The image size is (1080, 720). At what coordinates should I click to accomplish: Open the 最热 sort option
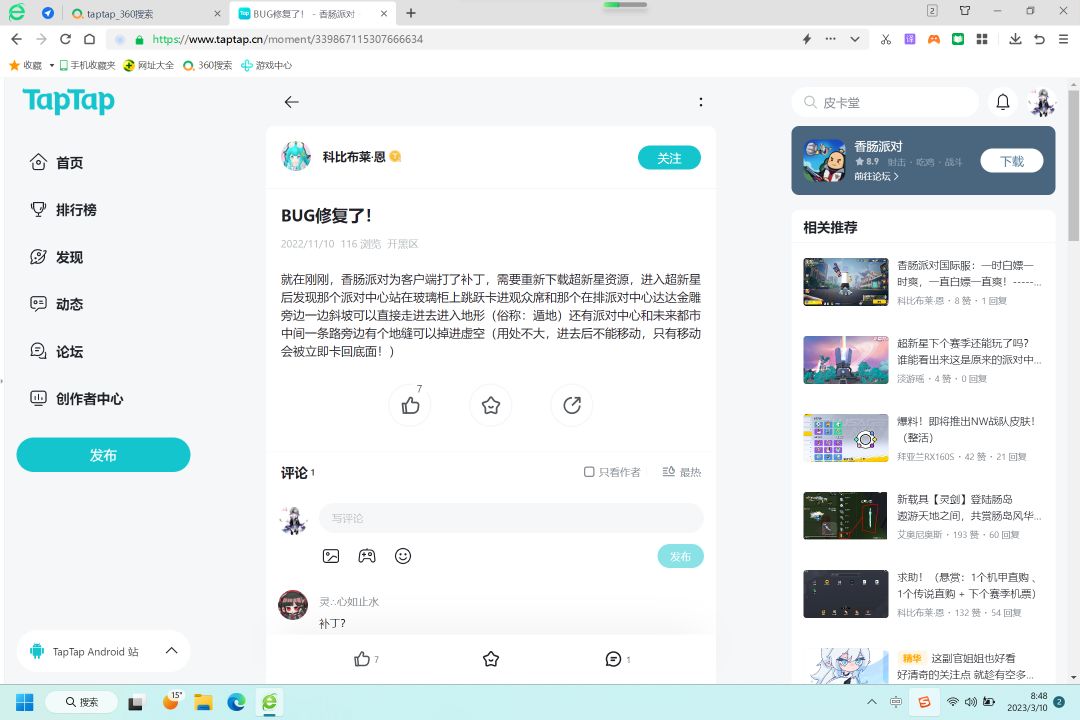681,472
